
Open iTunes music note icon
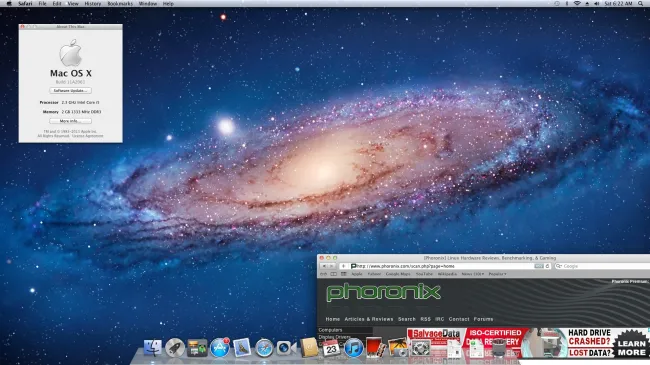click(x=354, y=348)
